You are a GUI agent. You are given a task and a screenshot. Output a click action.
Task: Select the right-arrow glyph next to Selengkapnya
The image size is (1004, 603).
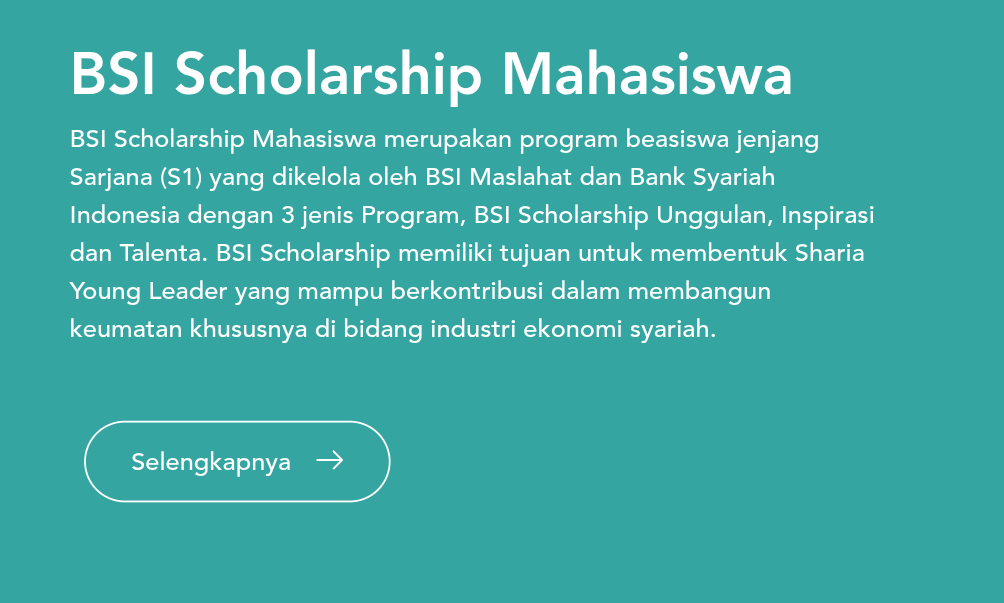pyautogui.click(x=330, y=461)
